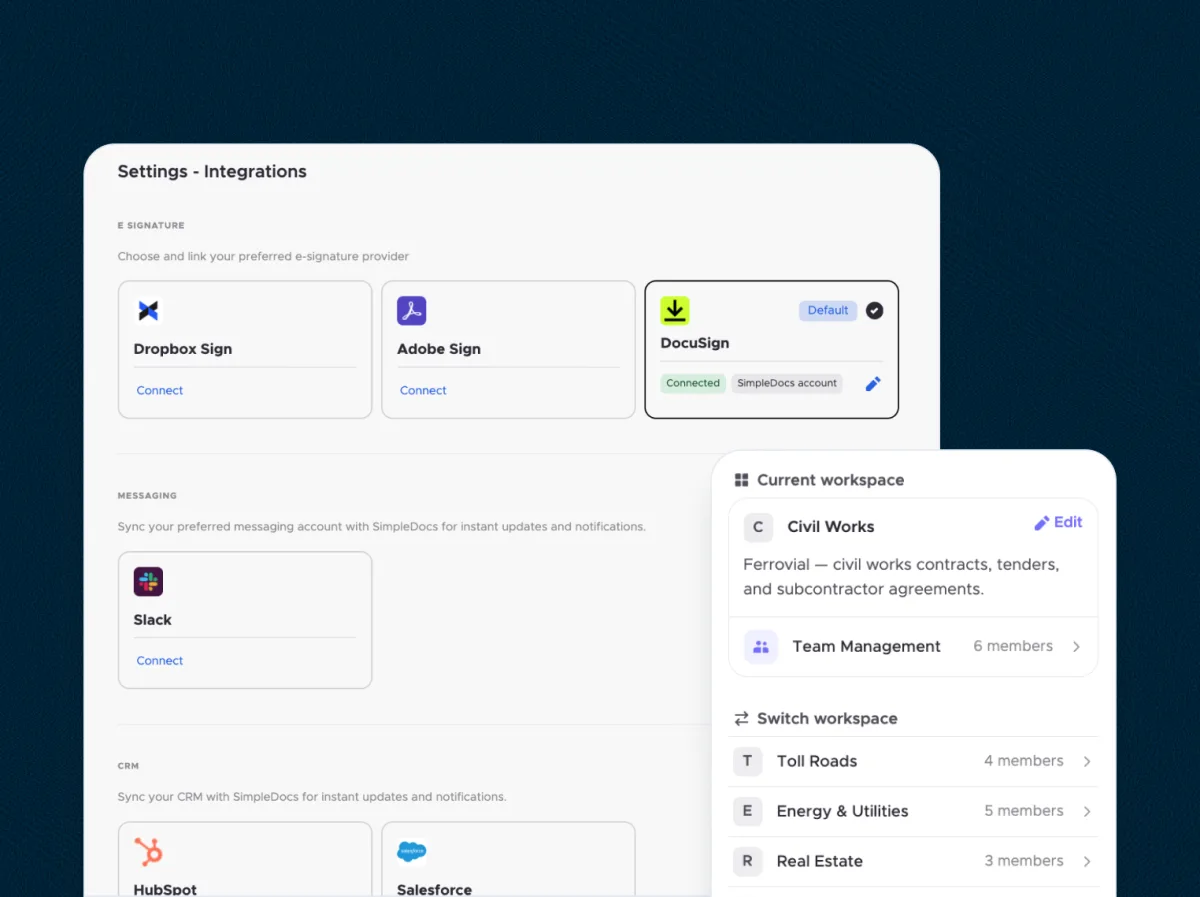1200x897 pixels.
Task: Edit the DocuSign connection with the pencil icon
Action: pos(873,383)
